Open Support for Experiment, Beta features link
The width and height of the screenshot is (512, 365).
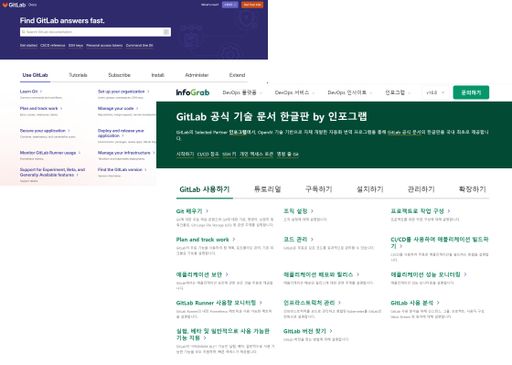(52, 172)
